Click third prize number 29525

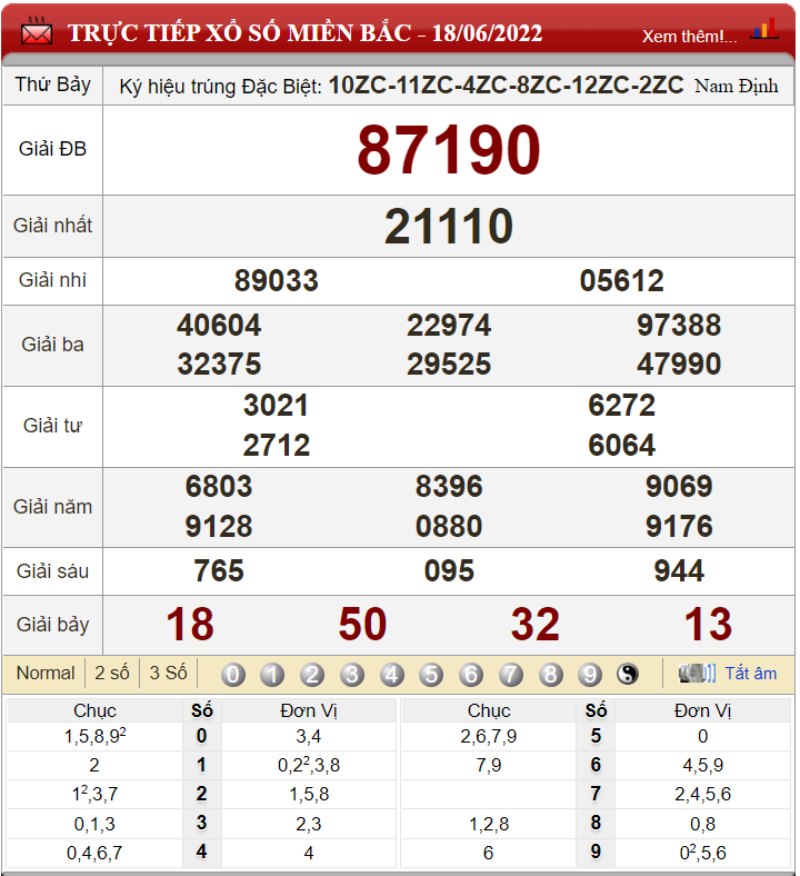[x=449, y=364]
